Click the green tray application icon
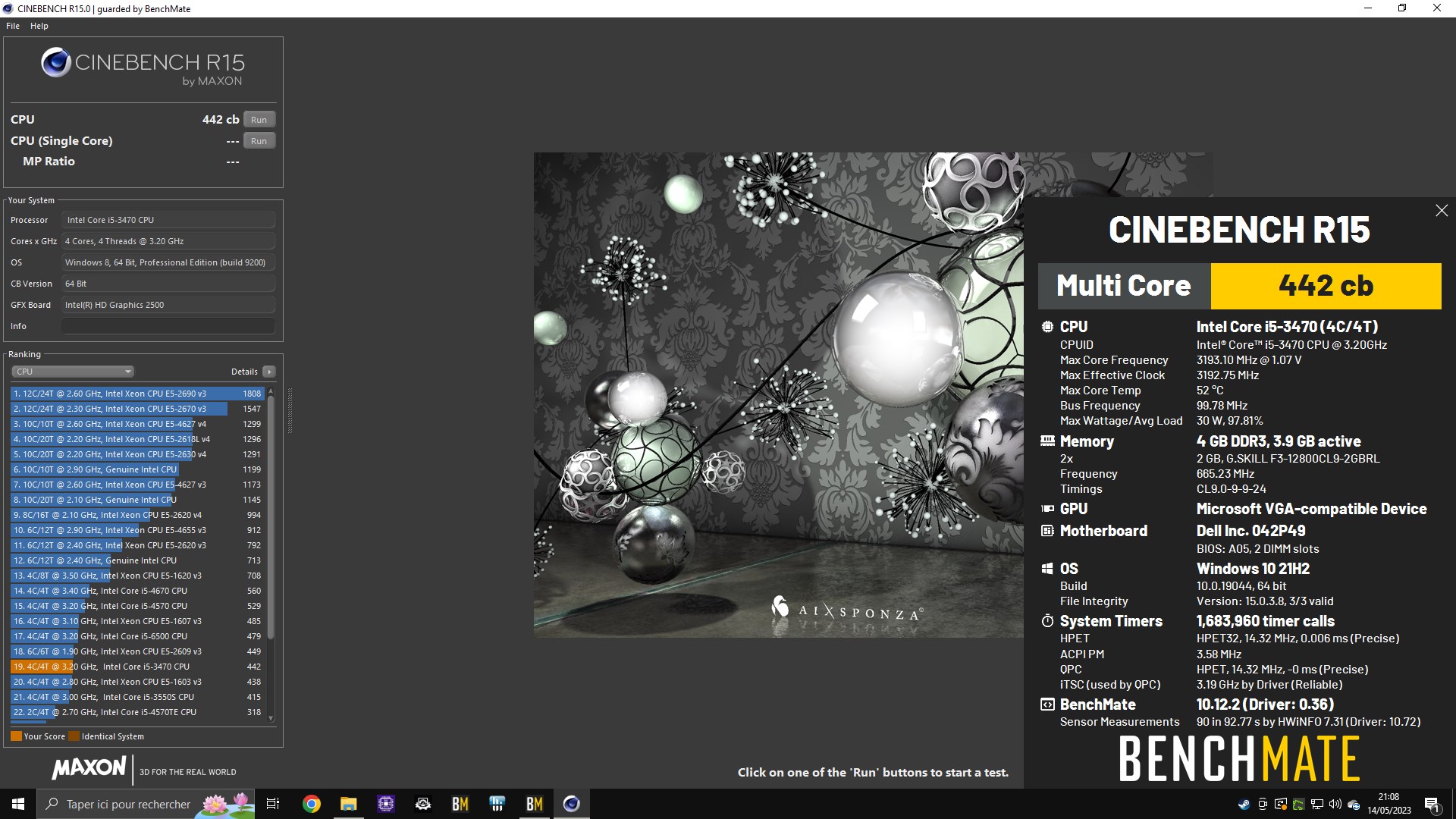The image size is (1456, 819). (1299, 804)
